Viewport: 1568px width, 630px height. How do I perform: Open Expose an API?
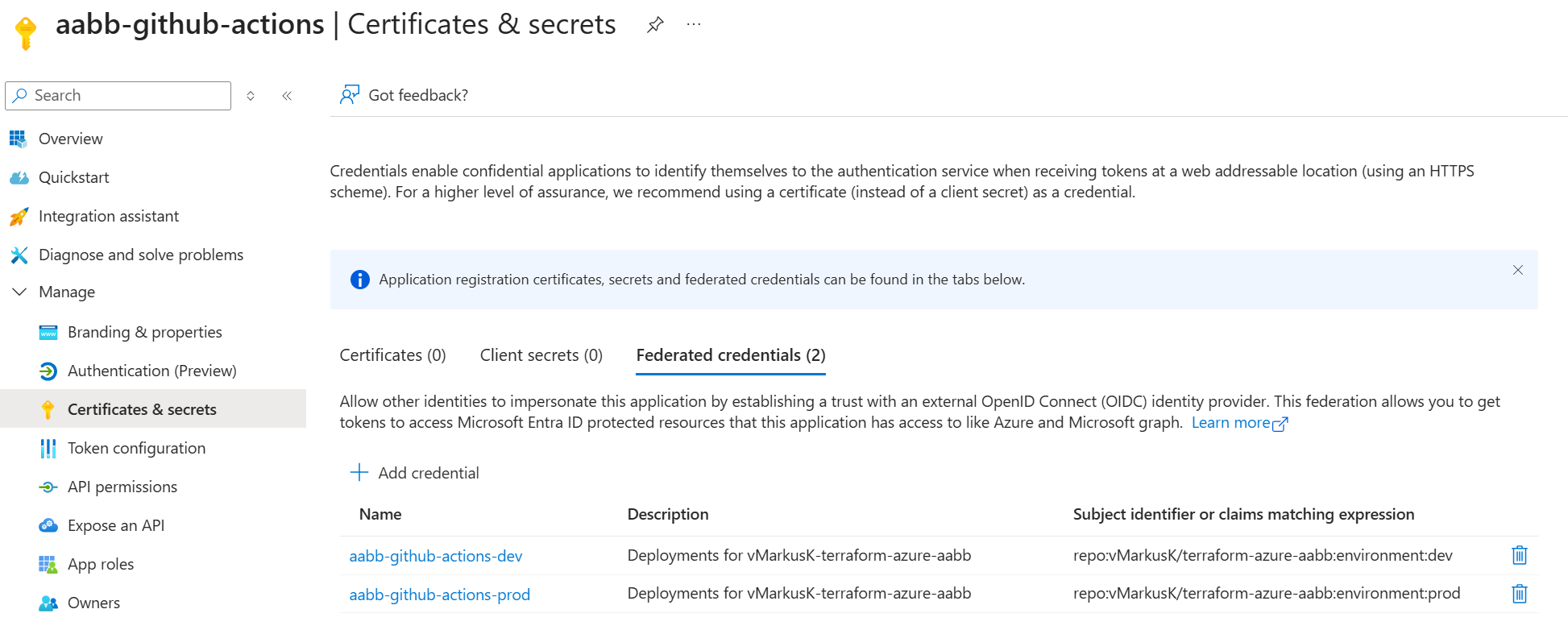[114, 525]
